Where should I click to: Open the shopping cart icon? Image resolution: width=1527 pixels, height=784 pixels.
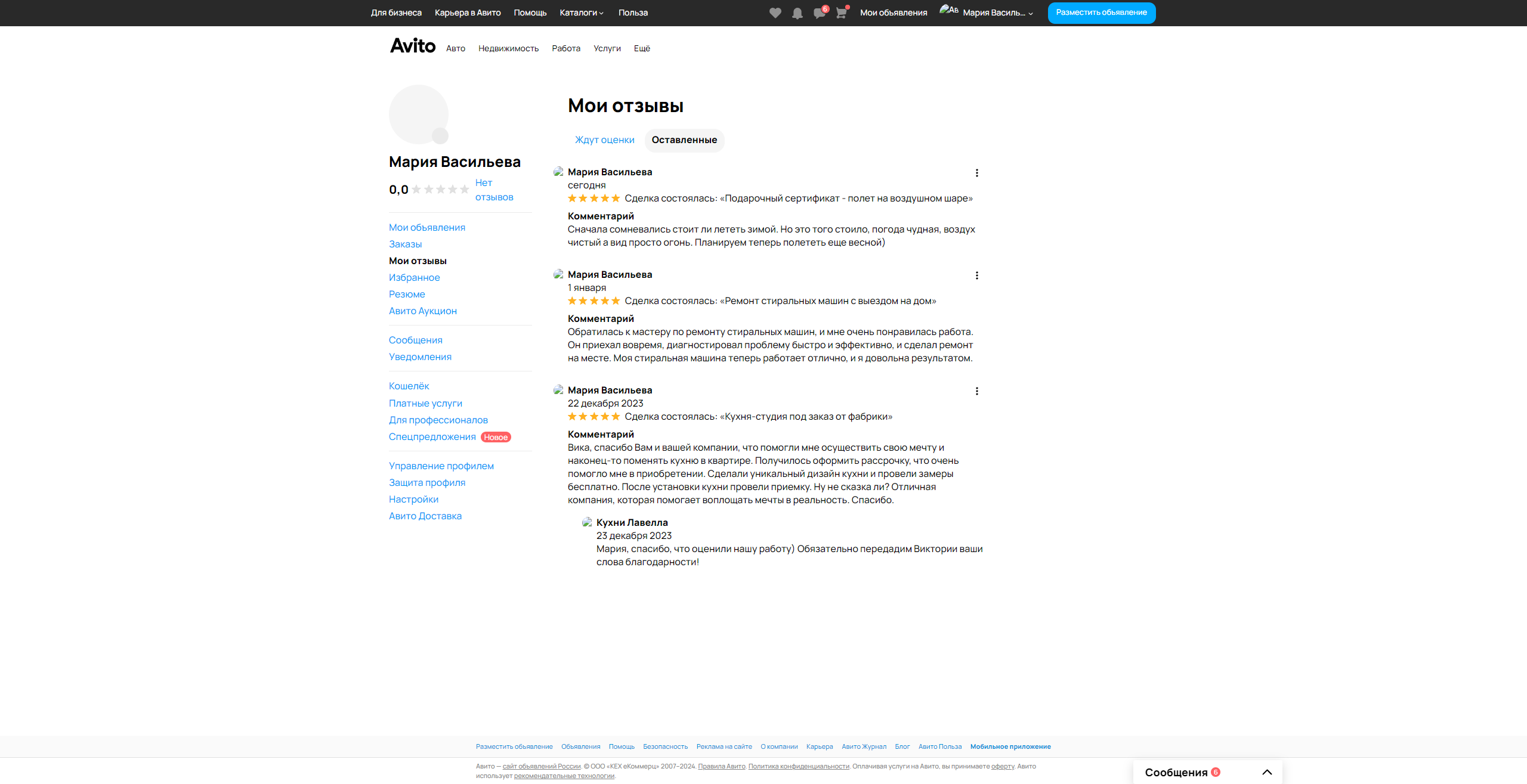(x=841, y=13)
